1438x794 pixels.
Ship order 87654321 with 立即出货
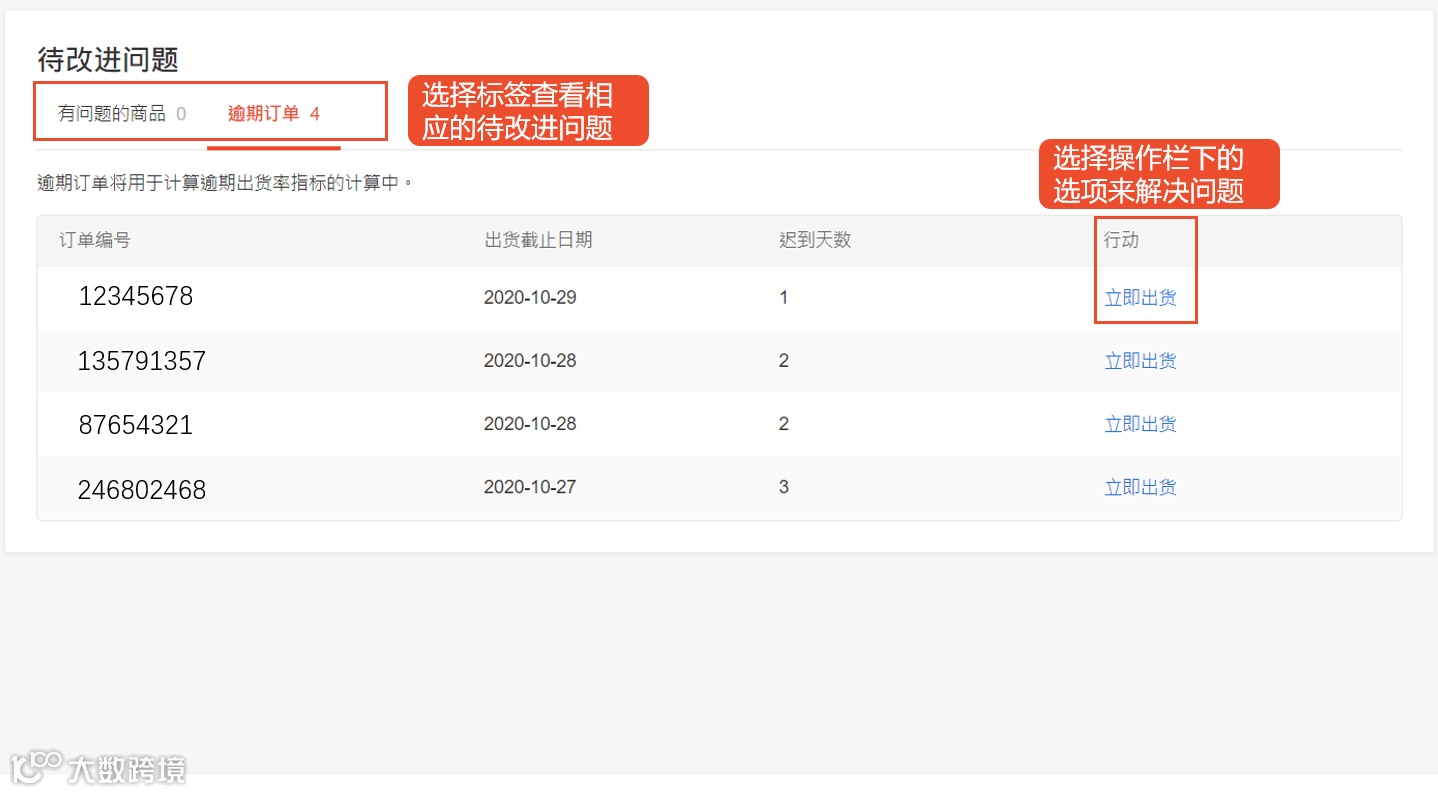pyautogui.click(x=1140, y=424)
